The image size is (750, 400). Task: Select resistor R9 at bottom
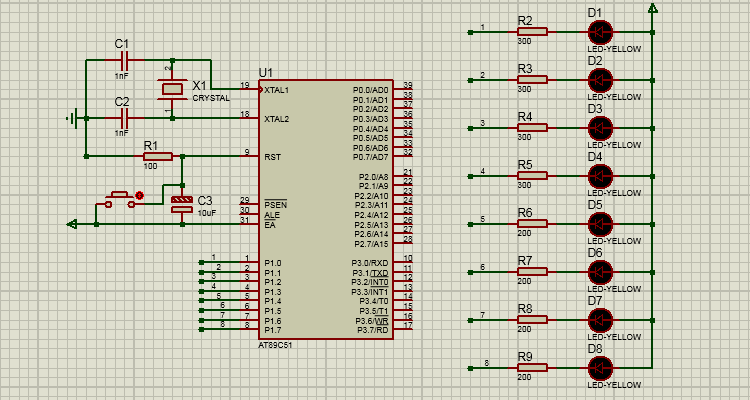click(x=532, y=368)
